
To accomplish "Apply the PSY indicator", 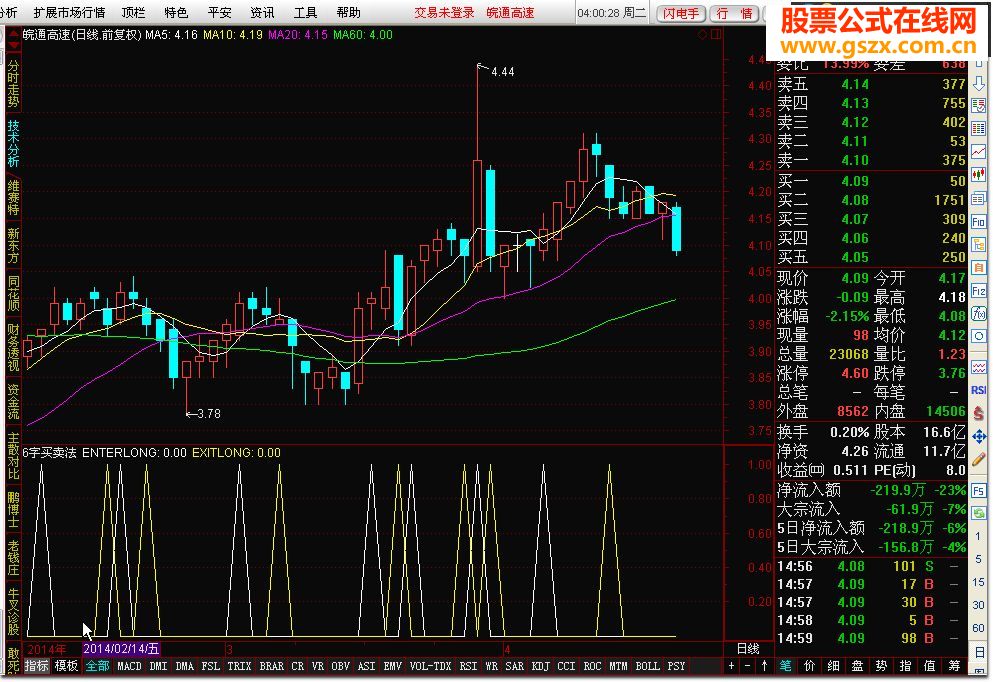I will pyautogui.click(x=676, y=666).
